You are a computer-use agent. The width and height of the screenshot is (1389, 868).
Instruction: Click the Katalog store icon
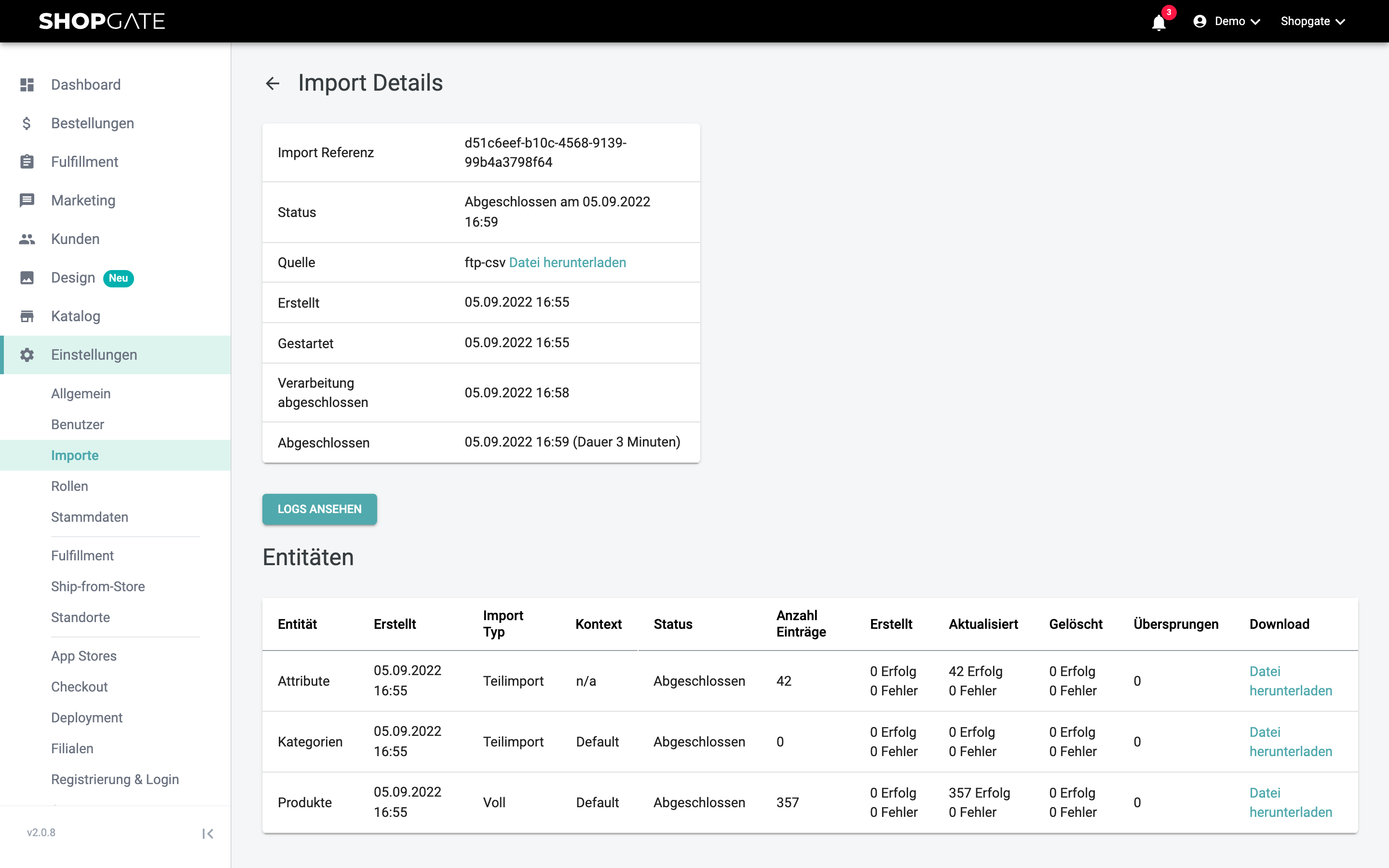point(27,316)
